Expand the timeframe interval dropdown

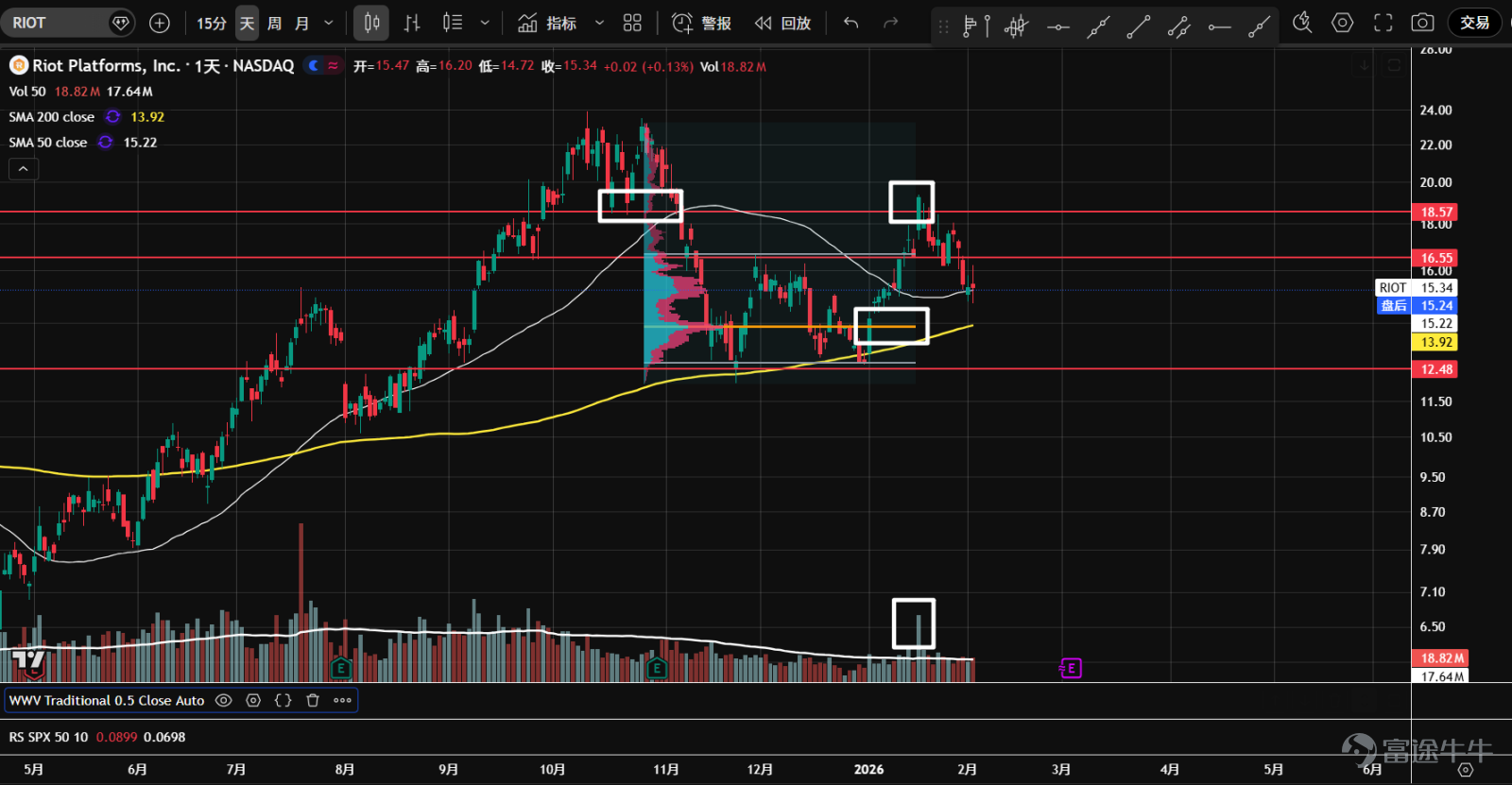click(x=329, y=23)
